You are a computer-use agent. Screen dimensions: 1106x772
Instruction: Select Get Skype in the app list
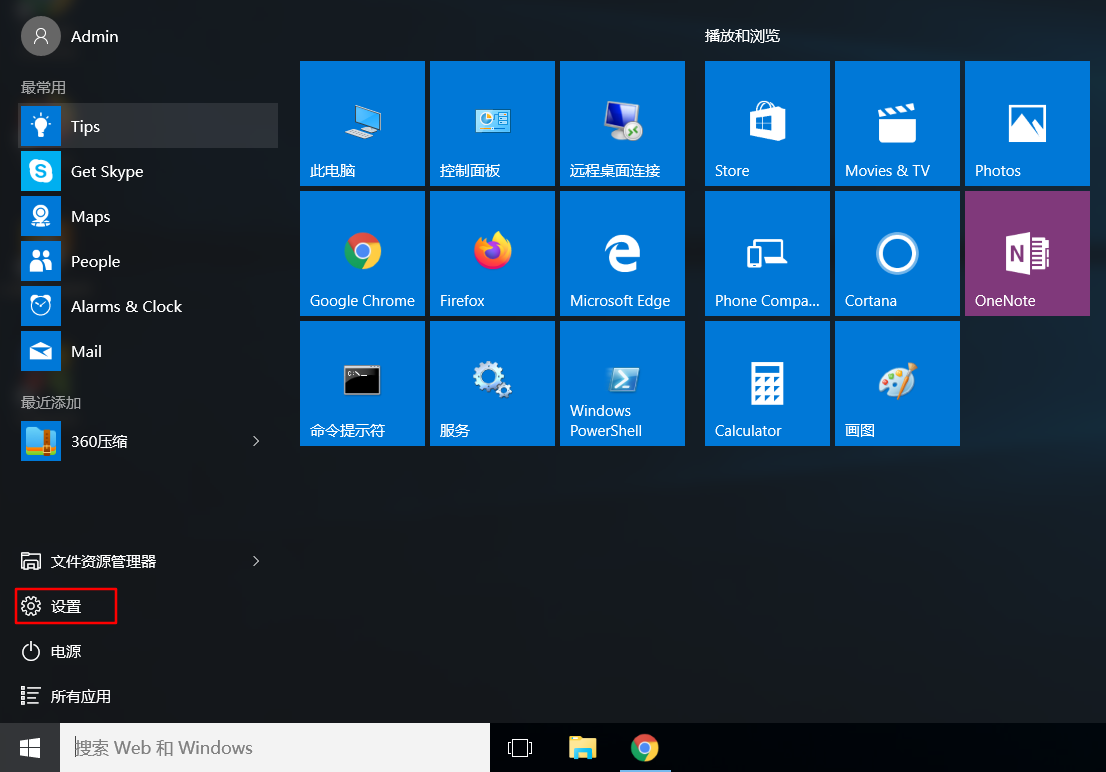click(x=148, y=171)
